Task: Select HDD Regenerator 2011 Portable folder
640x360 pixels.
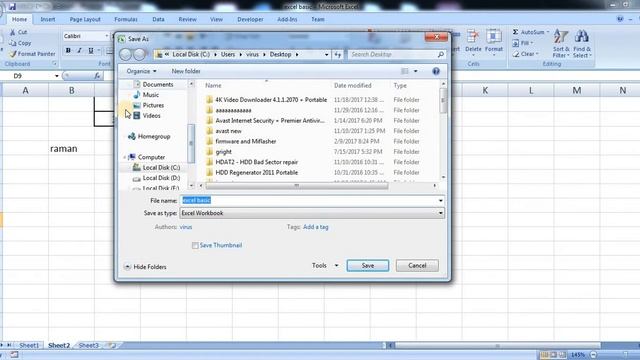Action: 252,172
